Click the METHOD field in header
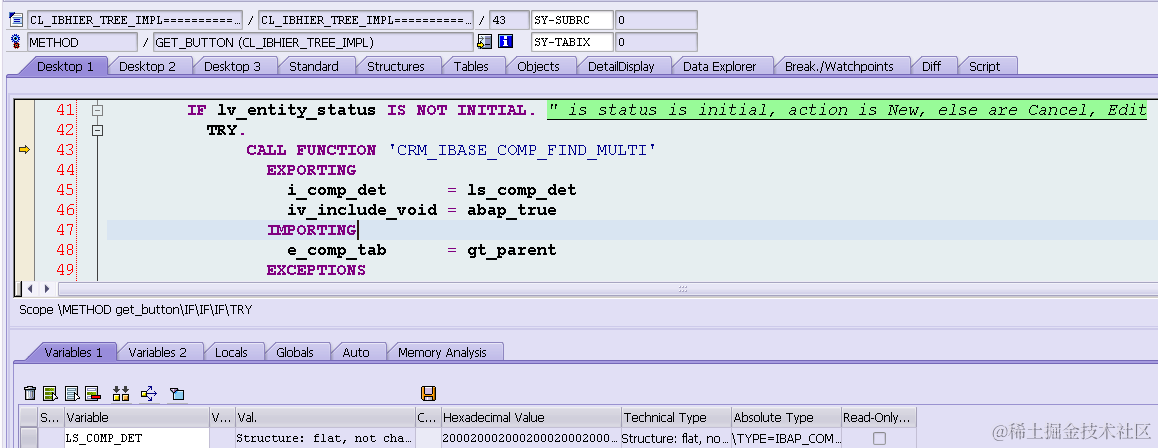 82,42
